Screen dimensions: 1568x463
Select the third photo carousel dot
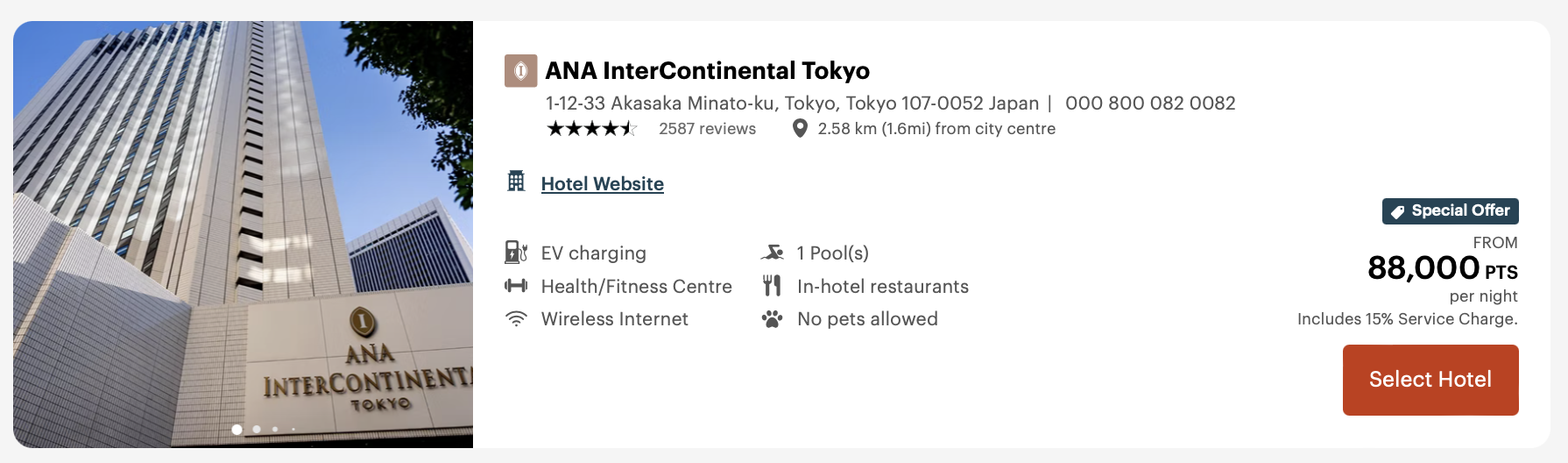pos(275,430)
